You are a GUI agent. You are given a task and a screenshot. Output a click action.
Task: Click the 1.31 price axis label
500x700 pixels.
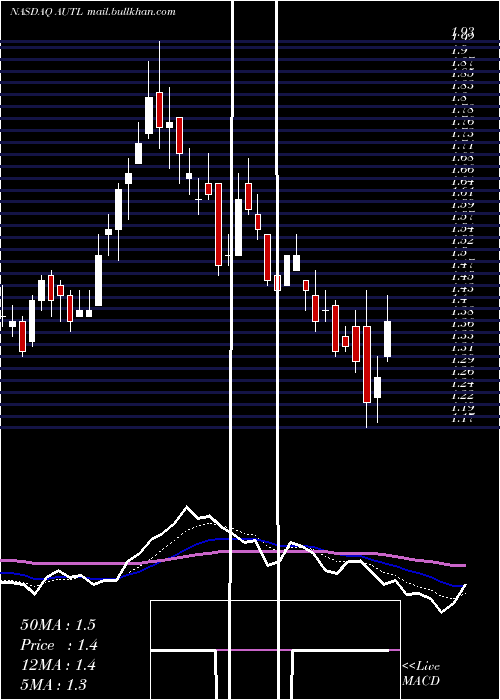click(463, 348)
